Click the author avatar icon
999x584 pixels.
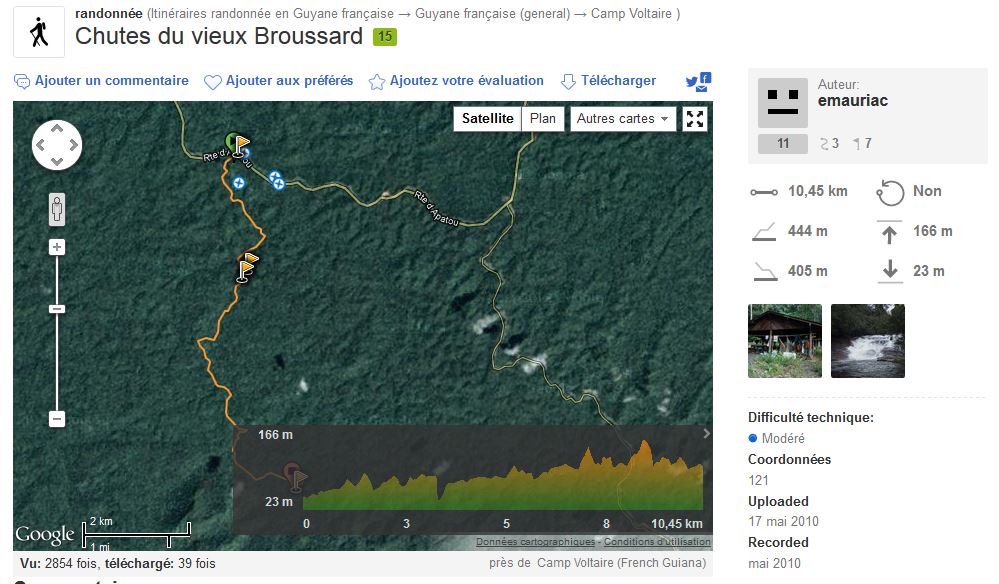click(782, 103)
